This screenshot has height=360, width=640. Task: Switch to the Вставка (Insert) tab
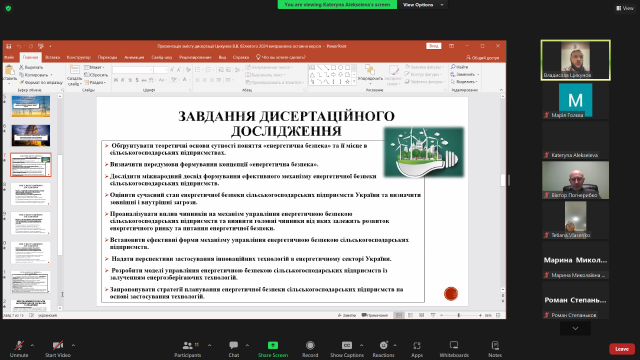53,58
